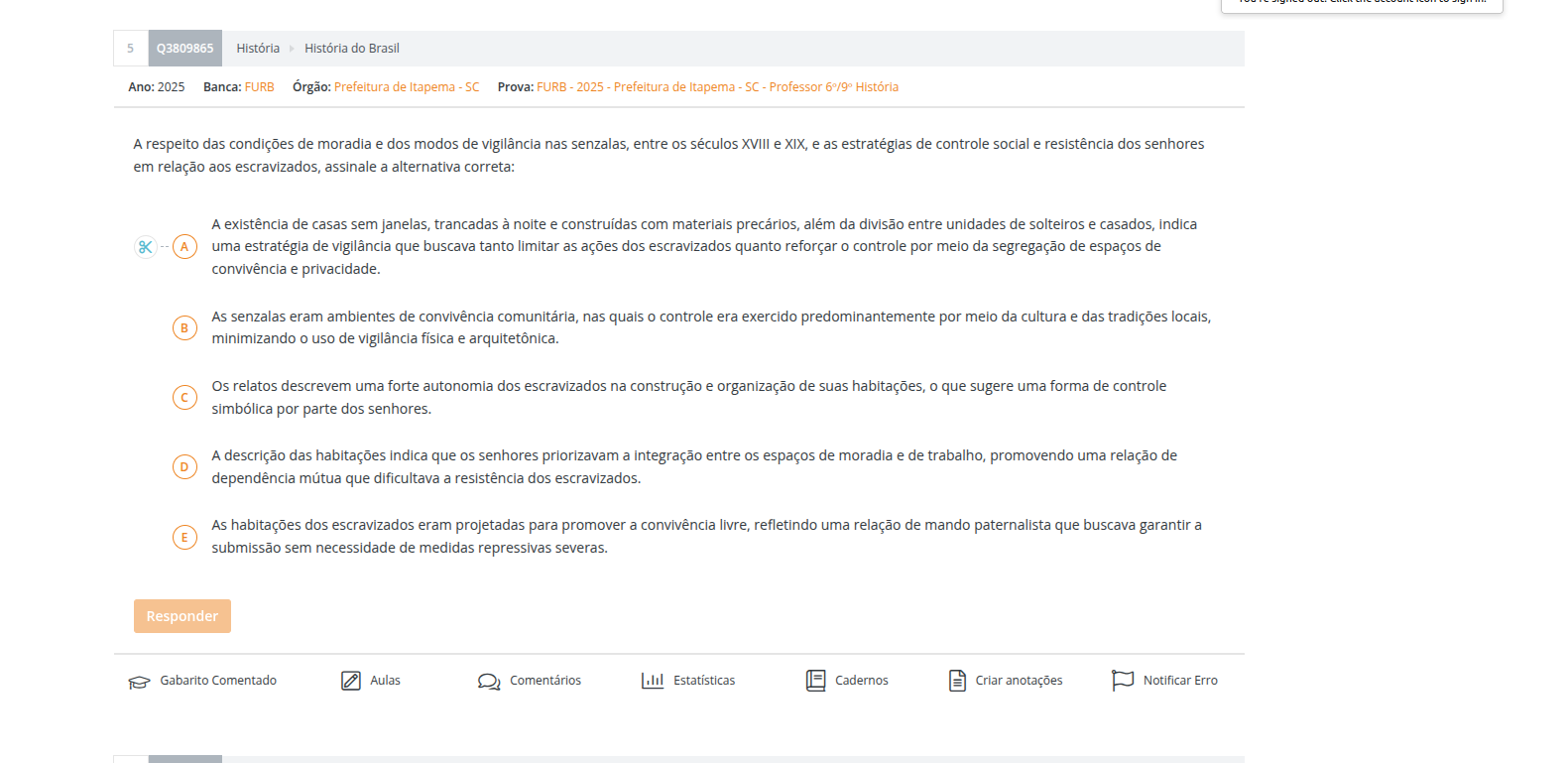Click the scissors icon beside option A
Screen dimensions: 1568x763
(x=146, y=247)
